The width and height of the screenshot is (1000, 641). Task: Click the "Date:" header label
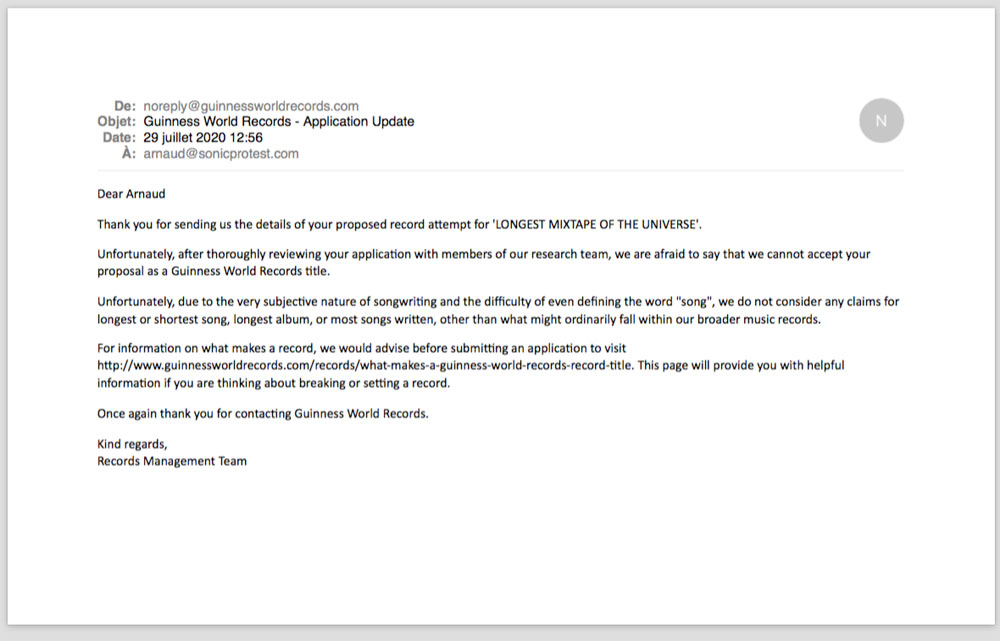[119, 138]
